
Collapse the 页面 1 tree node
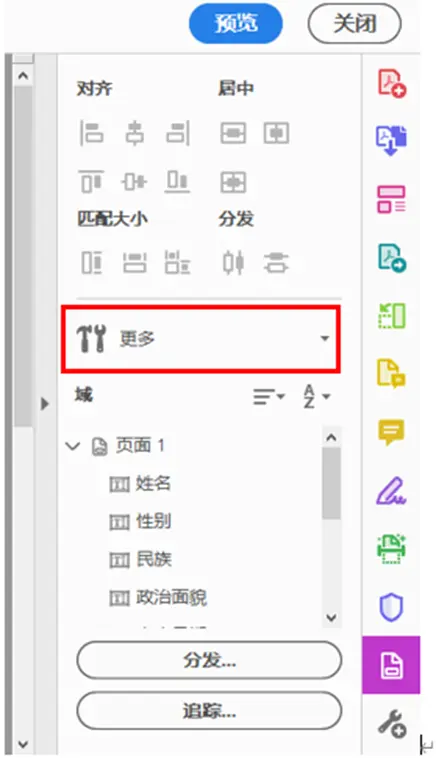tap(73, 446)
